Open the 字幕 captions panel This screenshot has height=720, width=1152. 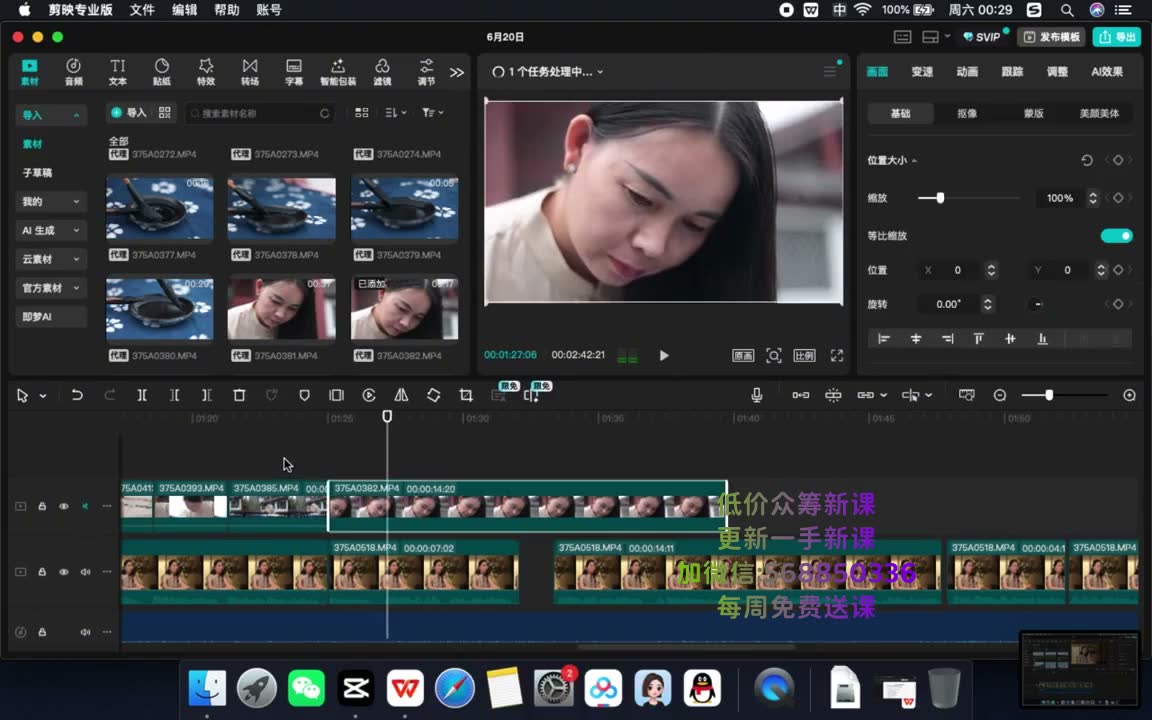pyautogui.click(x=294, y=72)
